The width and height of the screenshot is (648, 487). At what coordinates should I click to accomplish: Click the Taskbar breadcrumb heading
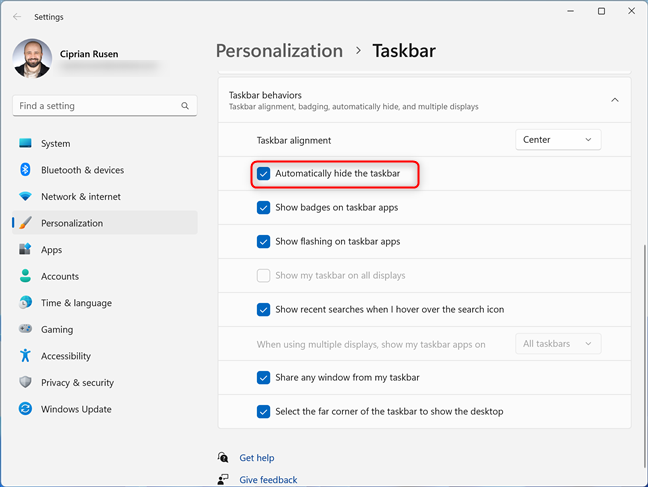tap(404, 51)
